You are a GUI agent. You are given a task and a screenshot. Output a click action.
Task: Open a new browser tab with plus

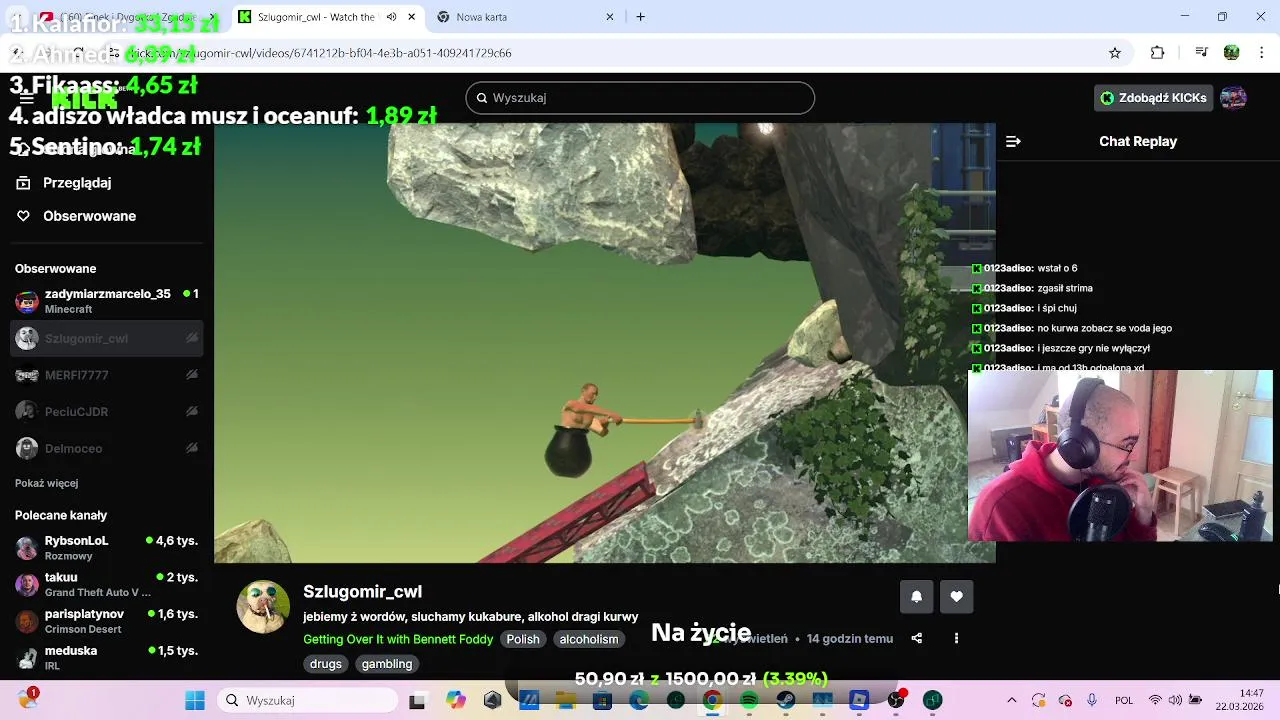pyautogui.click(x=641, y=17)
